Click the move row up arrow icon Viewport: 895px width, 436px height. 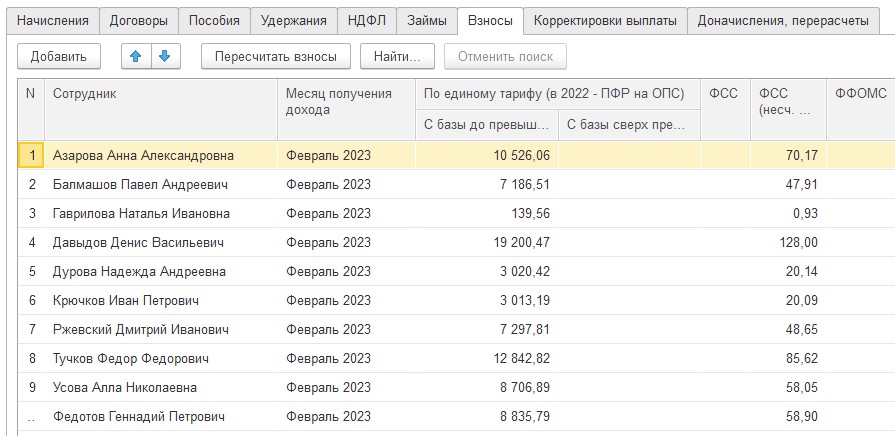pos(135,57)
